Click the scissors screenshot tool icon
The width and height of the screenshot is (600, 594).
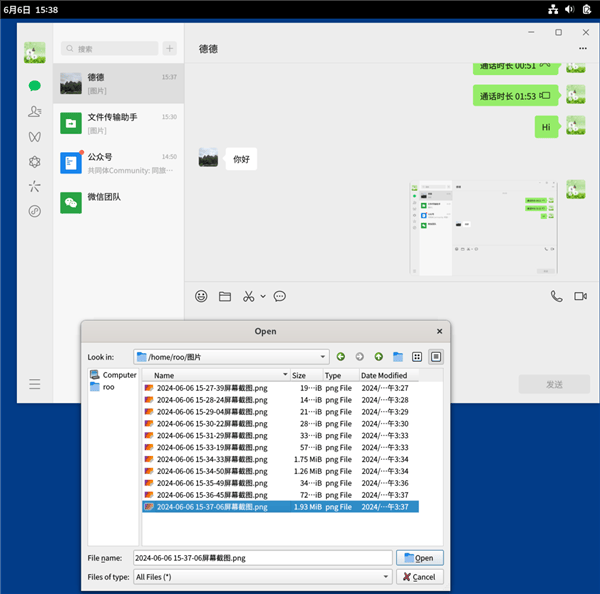248,296
